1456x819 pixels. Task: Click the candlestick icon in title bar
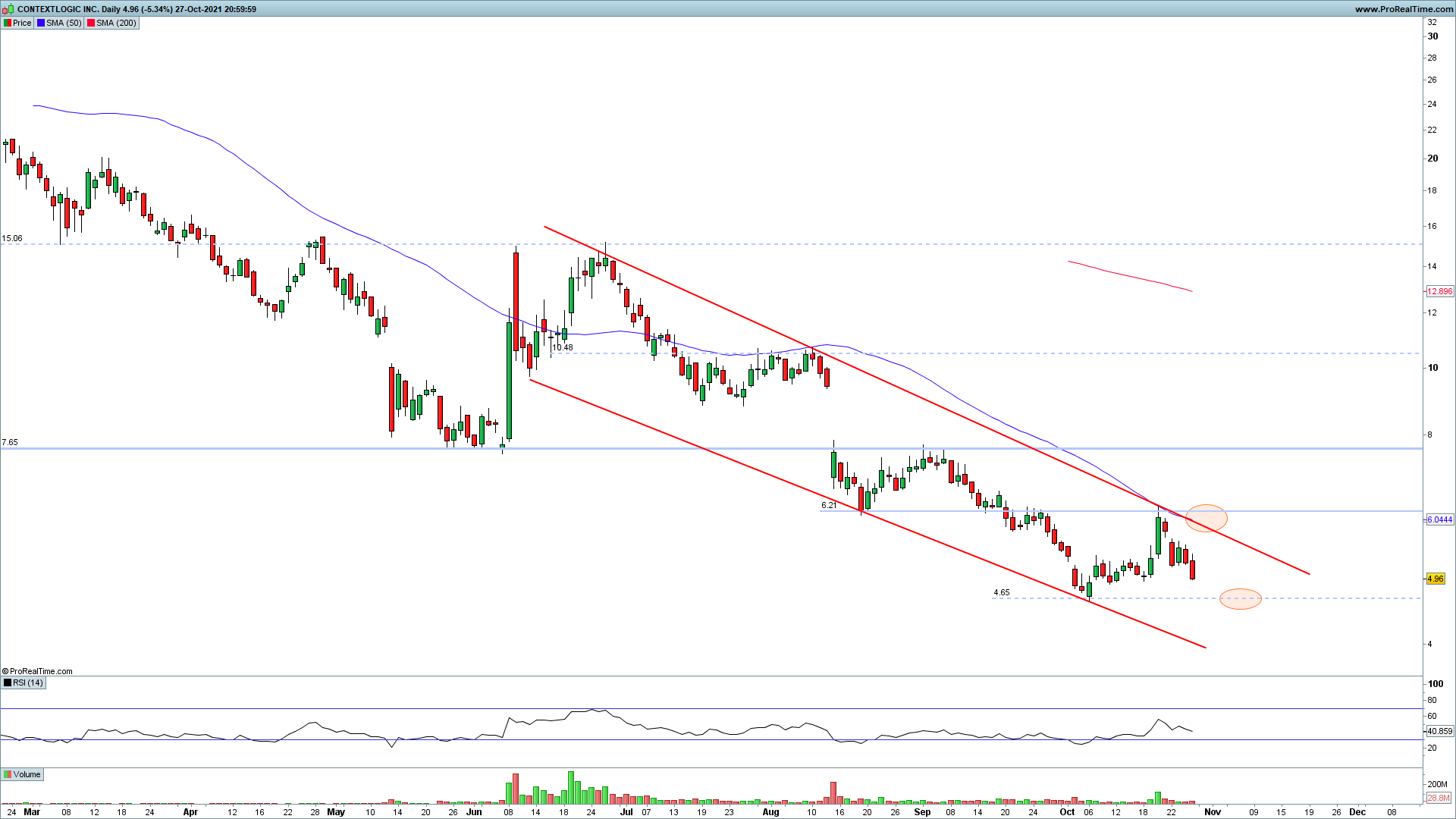[8, 9]
